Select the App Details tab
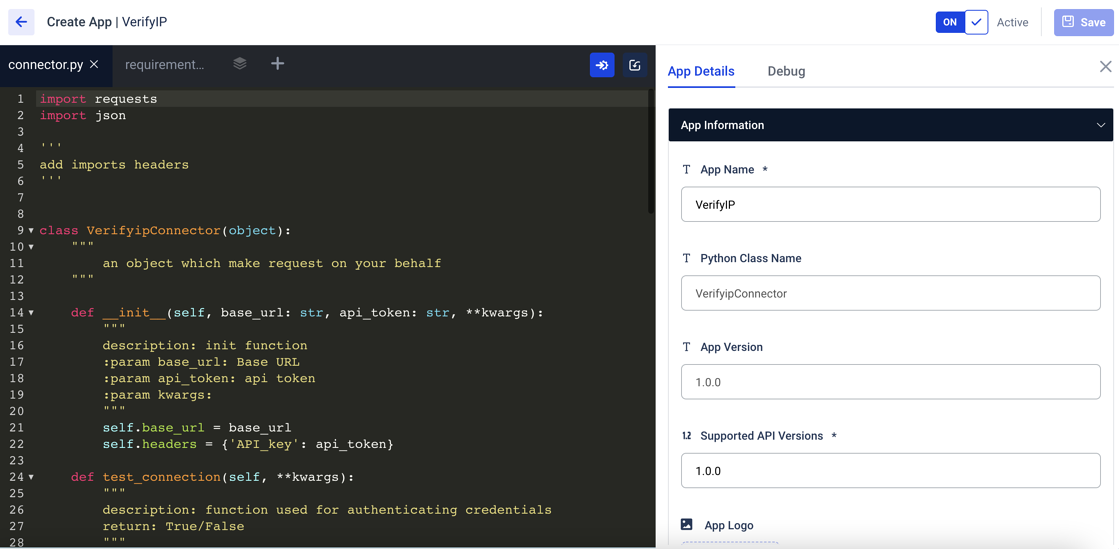 [701, 71]
